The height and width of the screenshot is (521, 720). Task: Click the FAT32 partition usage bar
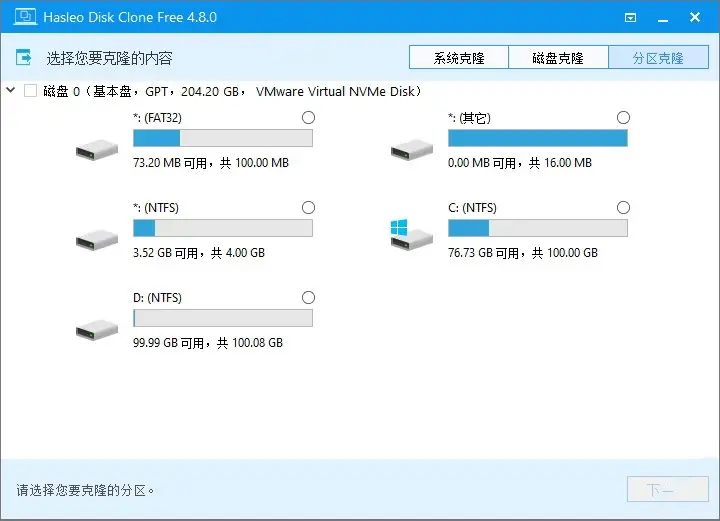click(223, 138)
